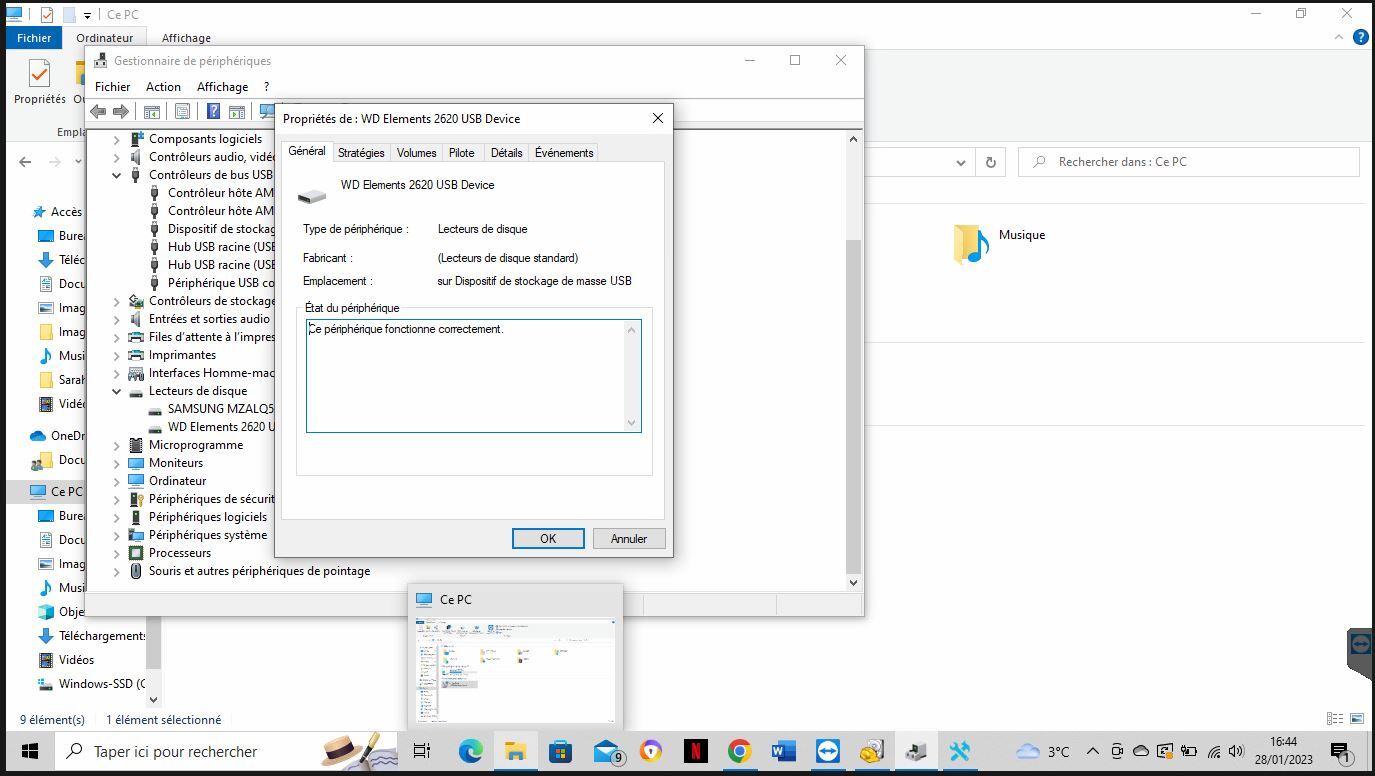Expand the Processeurs node

117,553
